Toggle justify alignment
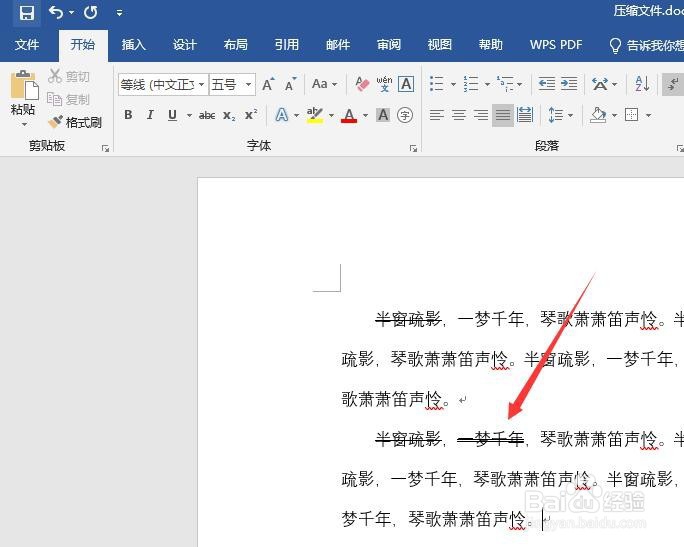684x547 pixels. coord(503,115)
